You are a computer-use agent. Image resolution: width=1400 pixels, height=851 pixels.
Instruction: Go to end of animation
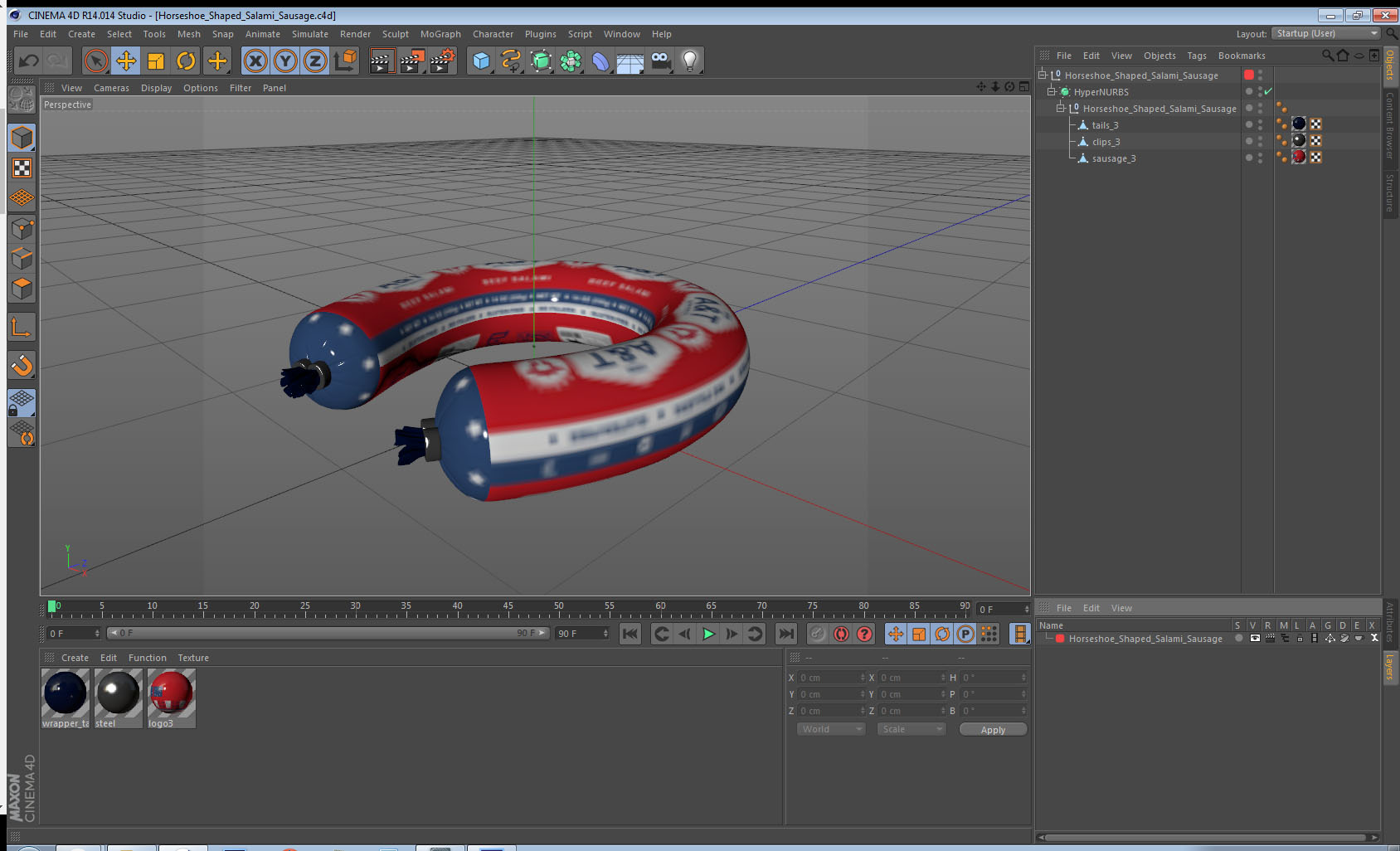coord(785,634)
